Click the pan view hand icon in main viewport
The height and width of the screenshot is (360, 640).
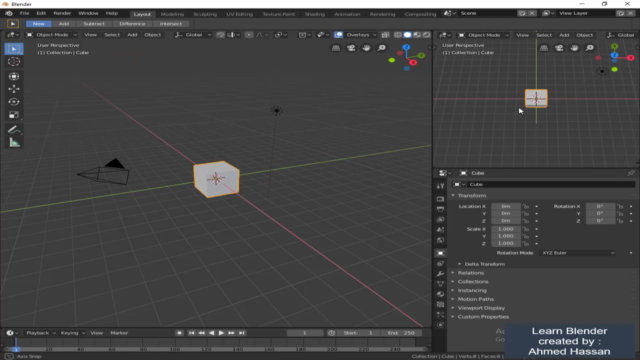point(366,48)
